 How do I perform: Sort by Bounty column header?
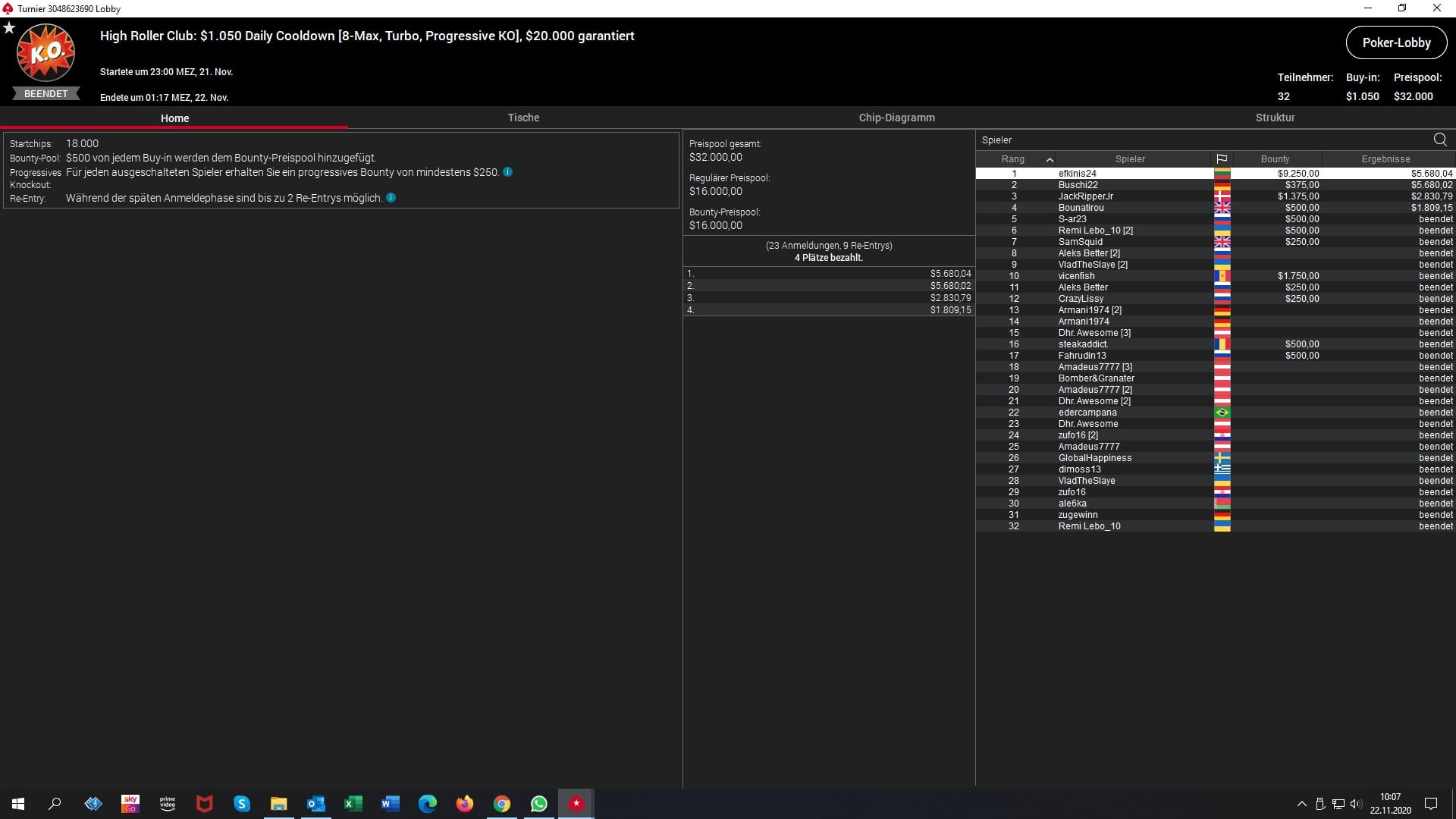tap(1275, 159)
